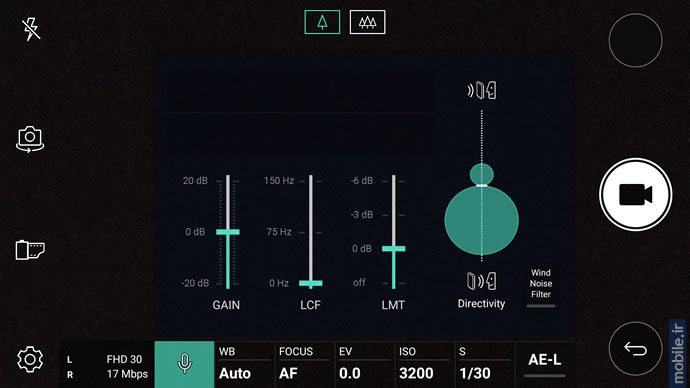This screenshot has width=690, height=388.
Task: Open the WB Auto setting
Action: tap(244, 364)
